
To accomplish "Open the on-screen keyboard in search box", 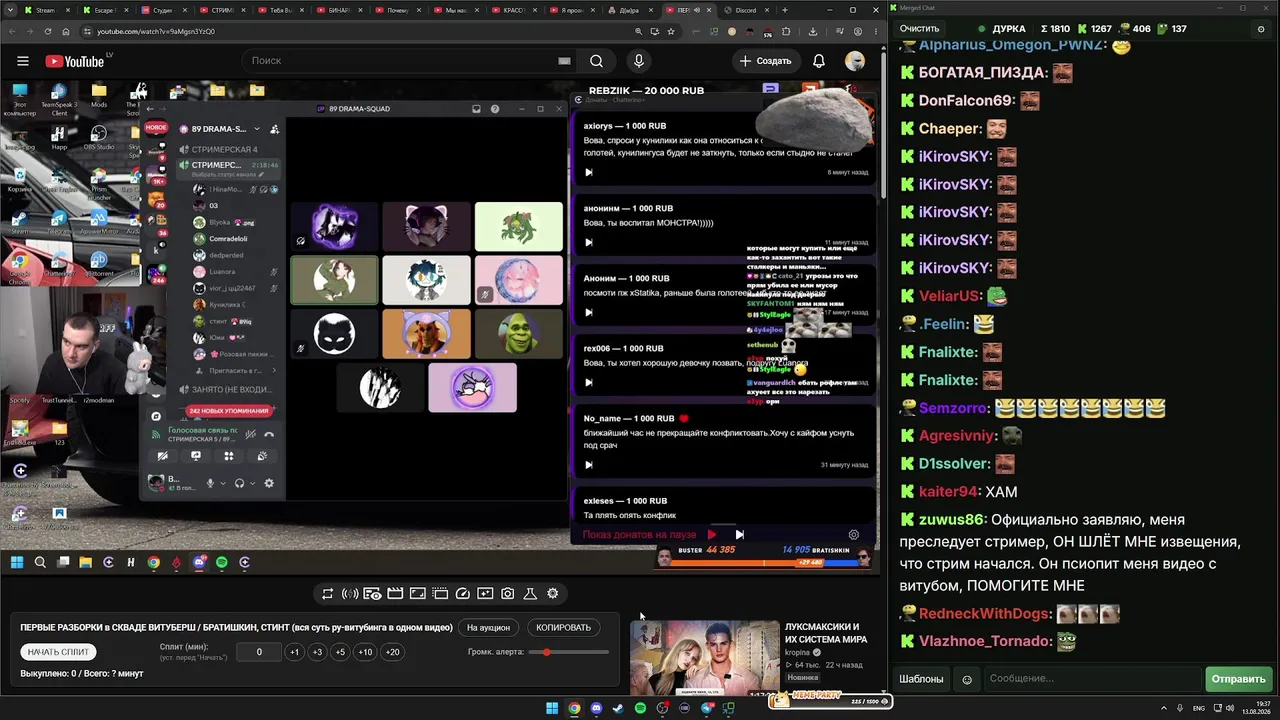I will click(x=564, y=61).
